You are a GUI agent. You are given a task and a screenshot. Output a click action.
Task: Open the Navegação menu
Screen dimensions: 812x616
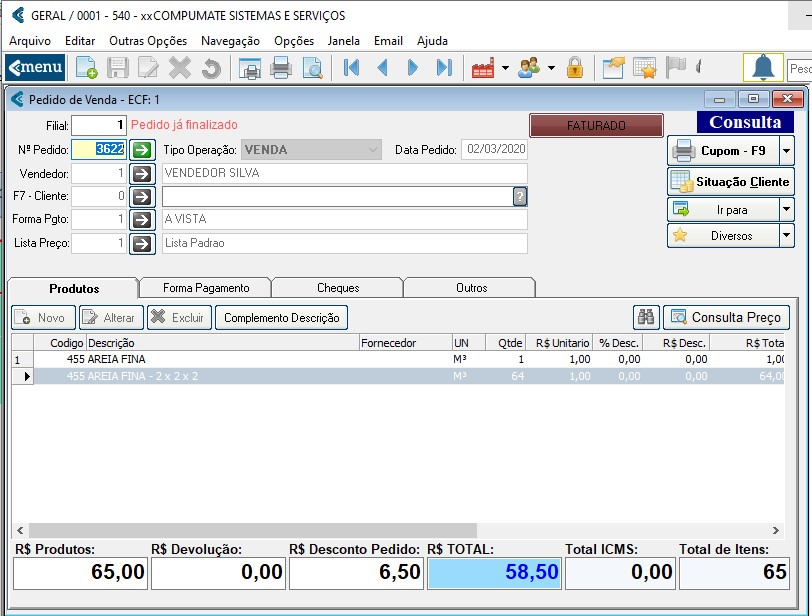pos(230,41)
